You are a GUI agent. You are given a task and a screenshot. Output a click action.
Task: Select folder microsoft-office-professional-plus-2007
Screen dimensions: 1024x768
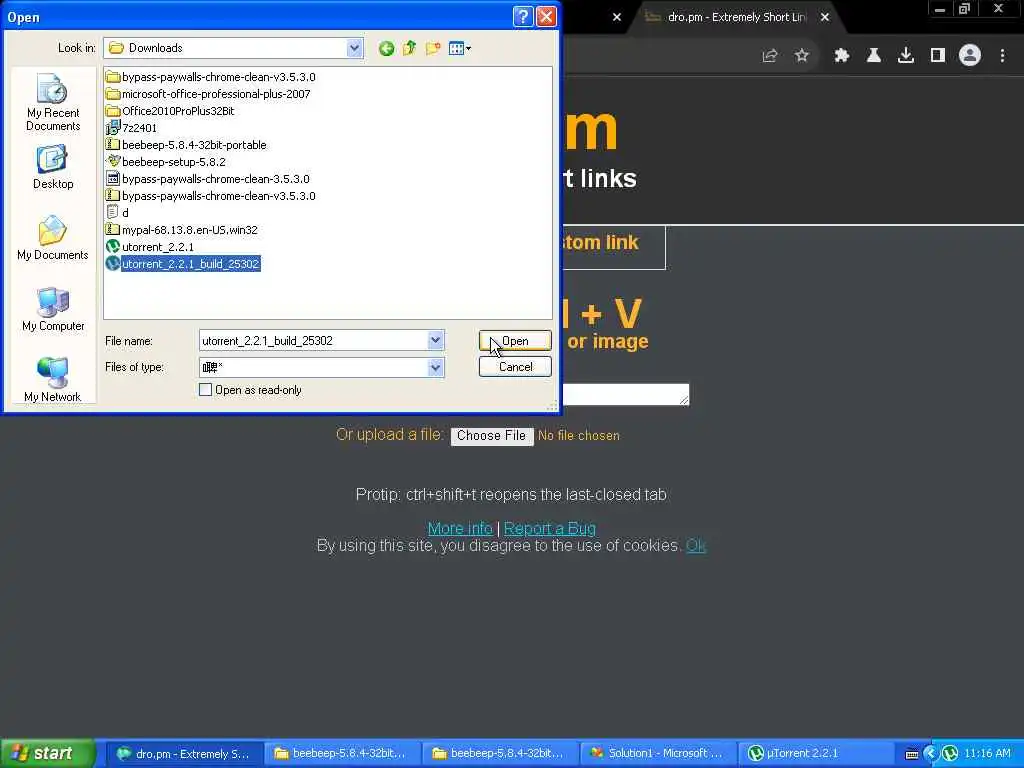pyautogui.click(x=208, y=94)
